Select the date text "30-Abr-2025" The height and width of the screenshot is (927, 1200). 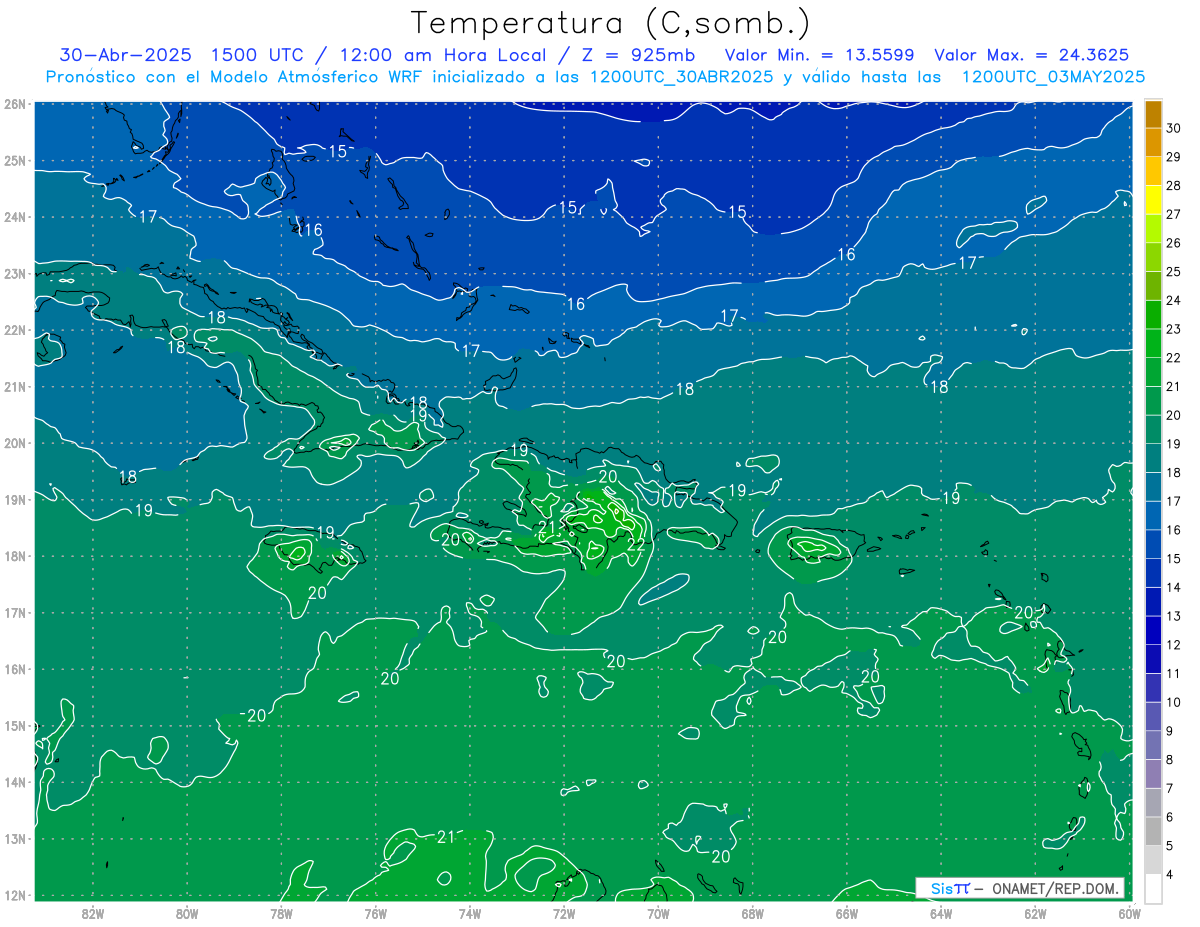[x=126, y=54]
